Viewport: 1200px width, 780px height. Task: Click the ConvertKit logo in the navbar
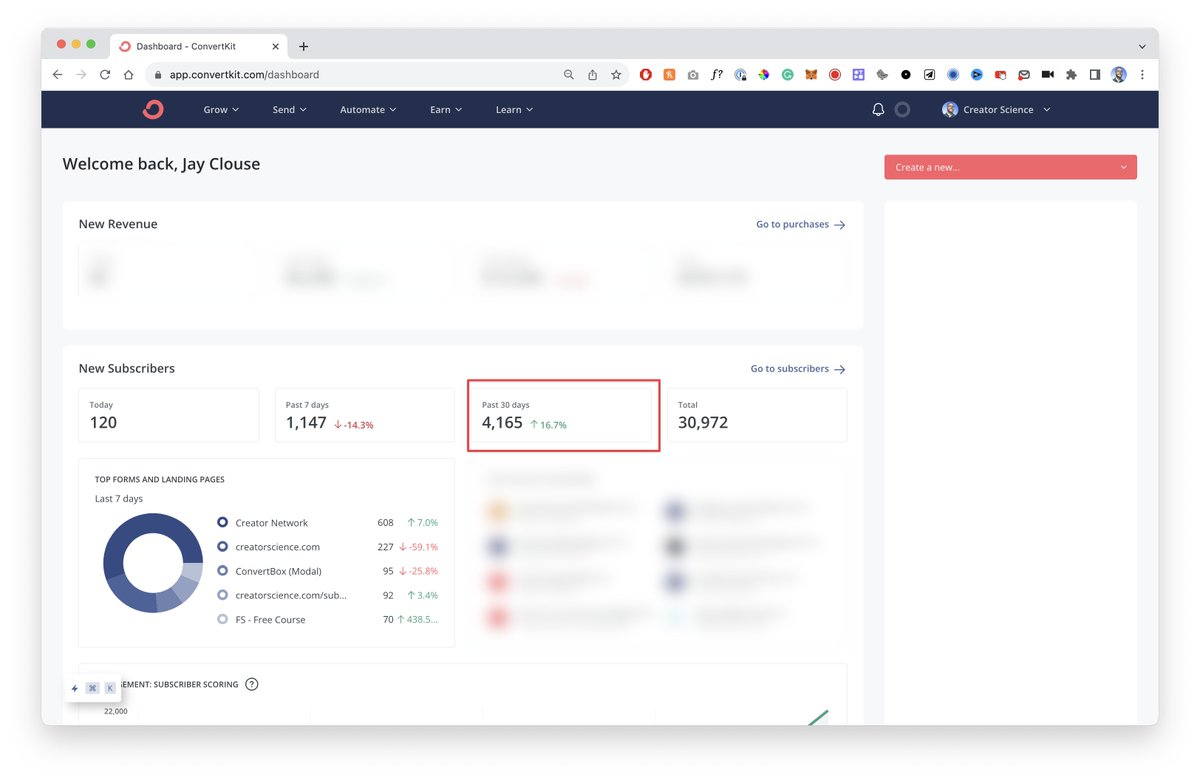[x=153, y=110]
